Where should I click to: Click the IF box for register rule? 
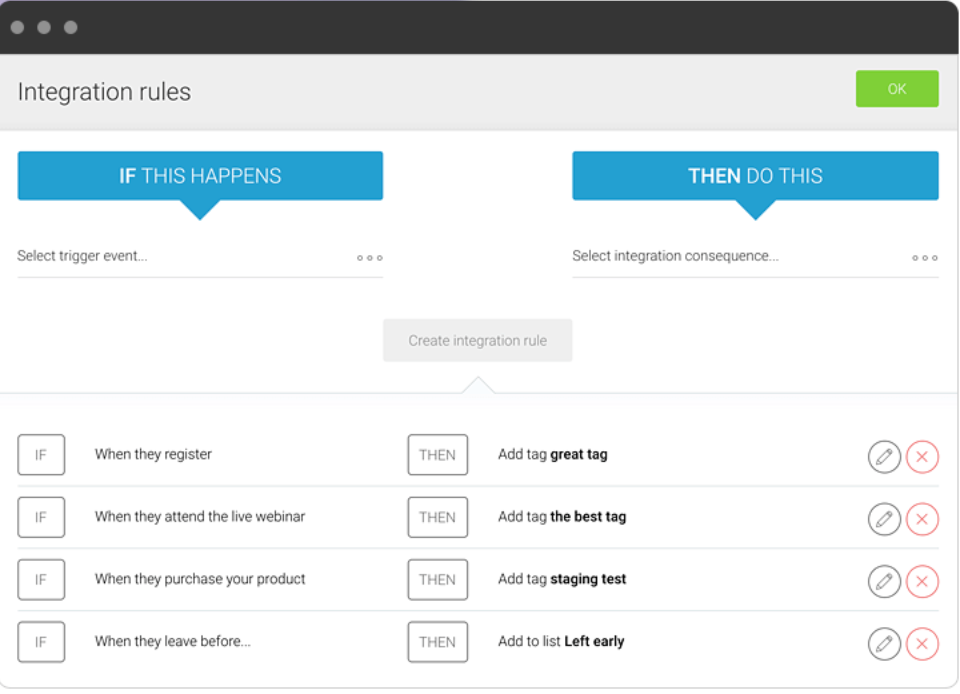[x=41, y=455]
